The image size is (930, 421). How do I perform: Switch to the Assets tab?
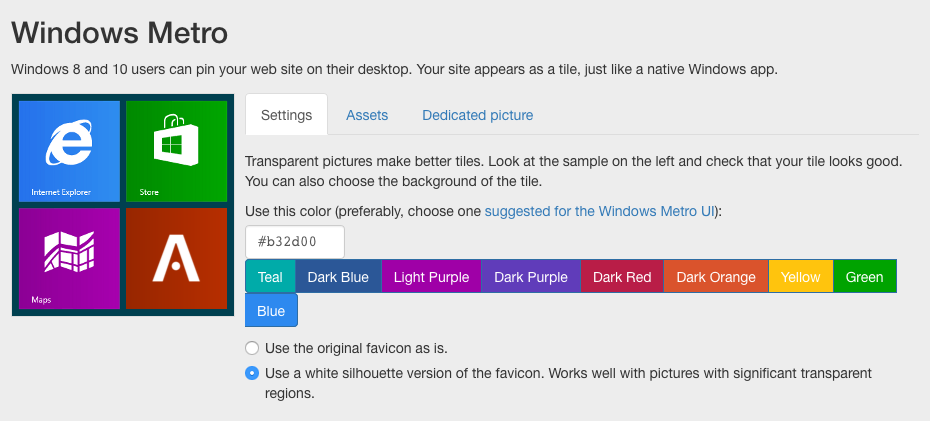pos(367,115)
